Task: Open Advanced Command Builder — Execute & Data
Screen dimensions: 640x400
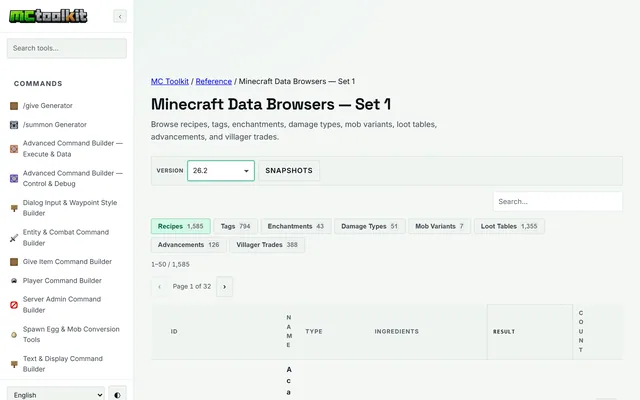Action: click(73, 149)
